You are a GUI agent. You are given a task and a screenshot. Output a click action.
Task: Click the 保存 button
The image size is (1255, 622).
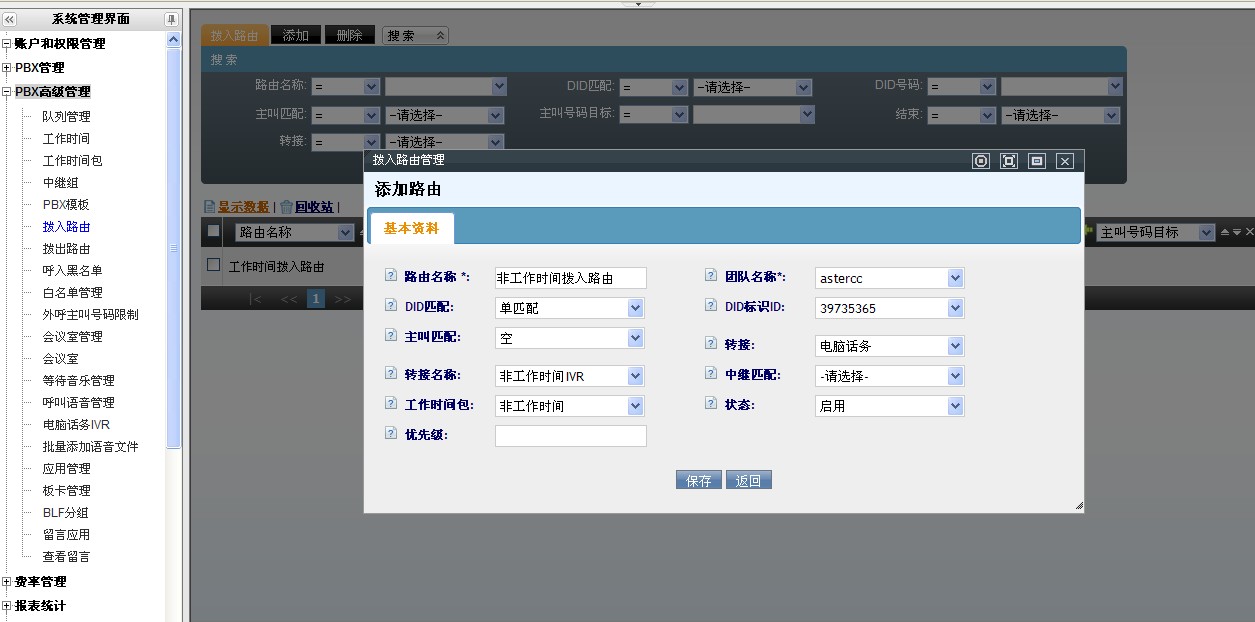pyautogui.click(x=698, y=481)
